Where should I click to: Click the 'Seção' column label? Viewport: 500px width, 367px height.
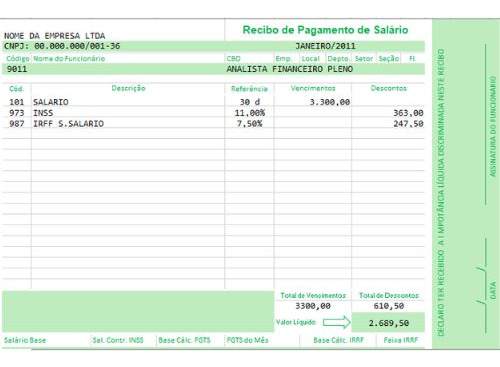389,59
